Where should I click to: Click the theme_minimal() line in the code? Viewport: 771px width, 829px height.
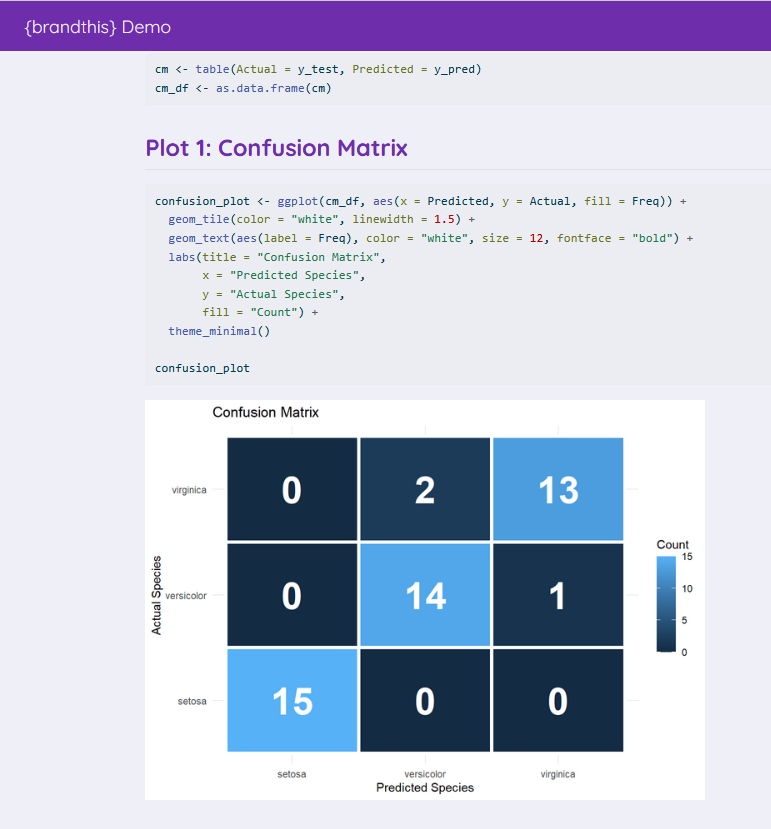219,331
